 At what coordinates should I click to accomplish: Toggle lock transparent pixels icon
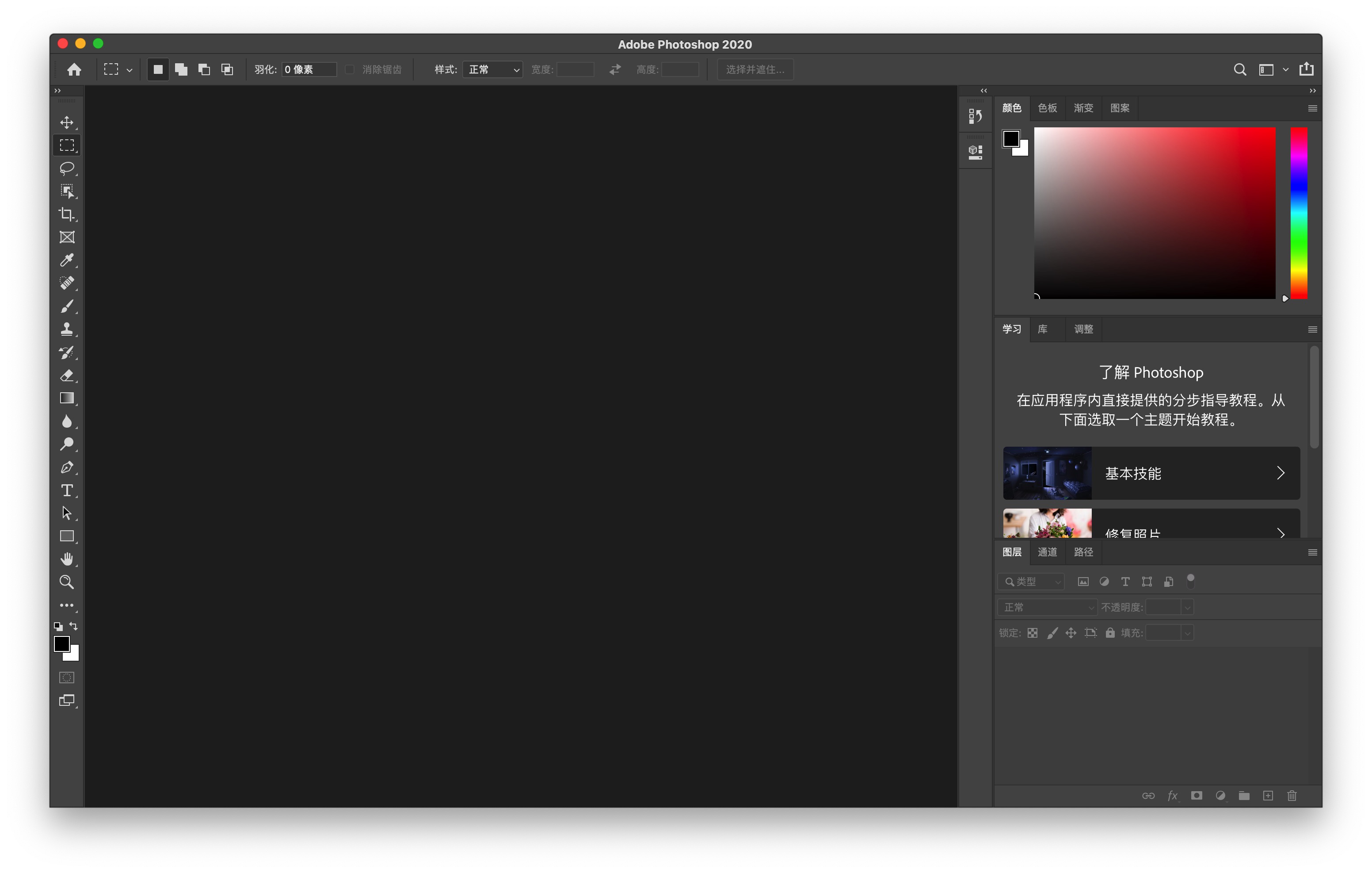click(x=1033, y=633)
